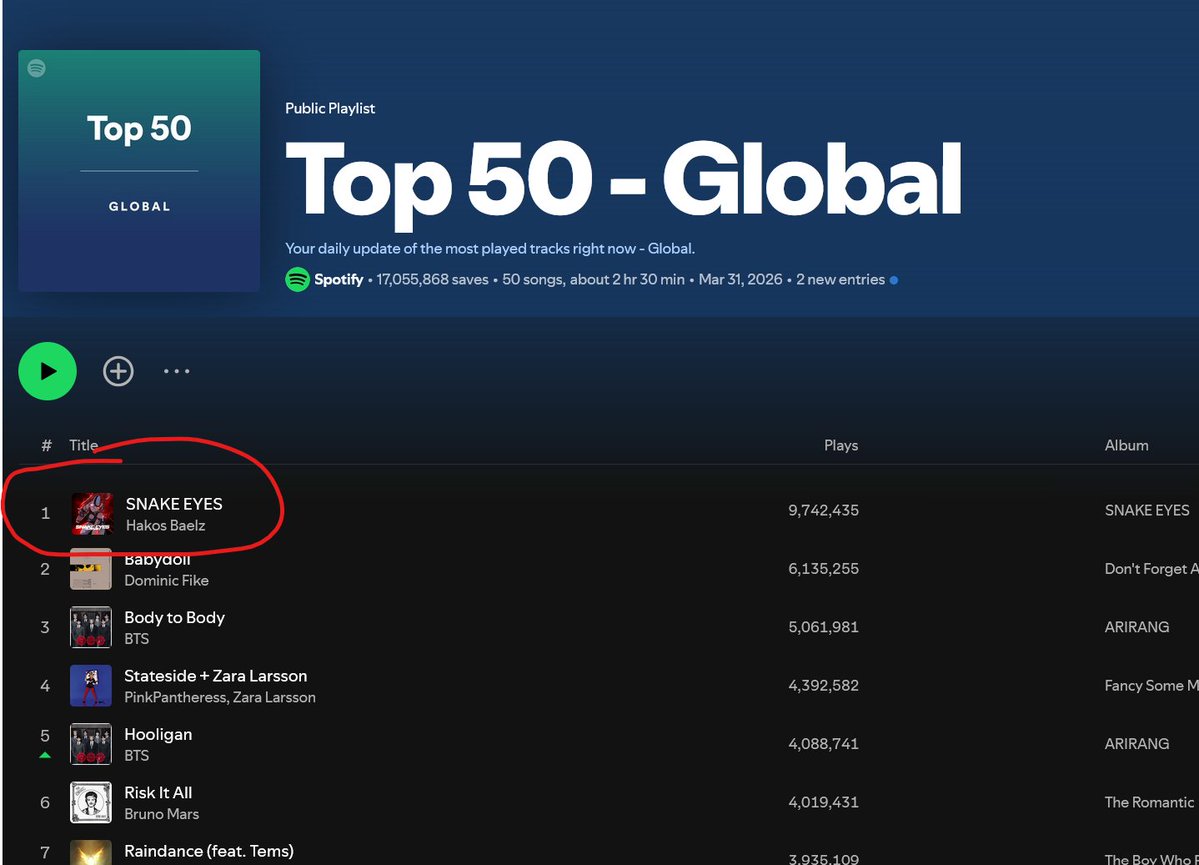The image size is (1199, 865).
Task: Click the Plays column header
Action: 841,445
